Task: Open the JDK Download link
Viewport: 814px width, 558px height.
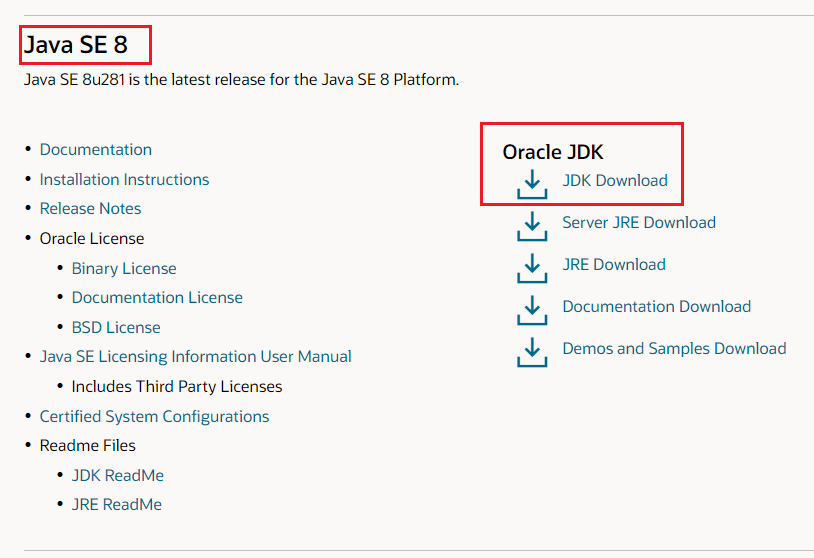Action: coord(615,181)
